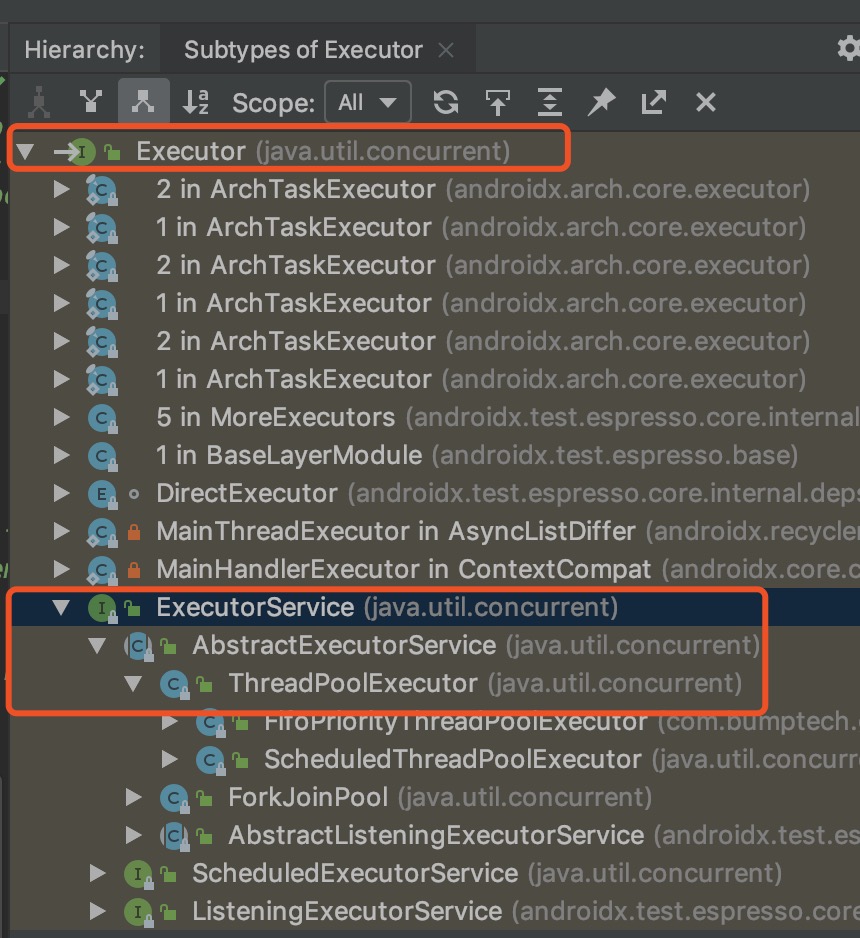Select the Subtypes of Executor tab
860x938 pixels.
point(303,50)
